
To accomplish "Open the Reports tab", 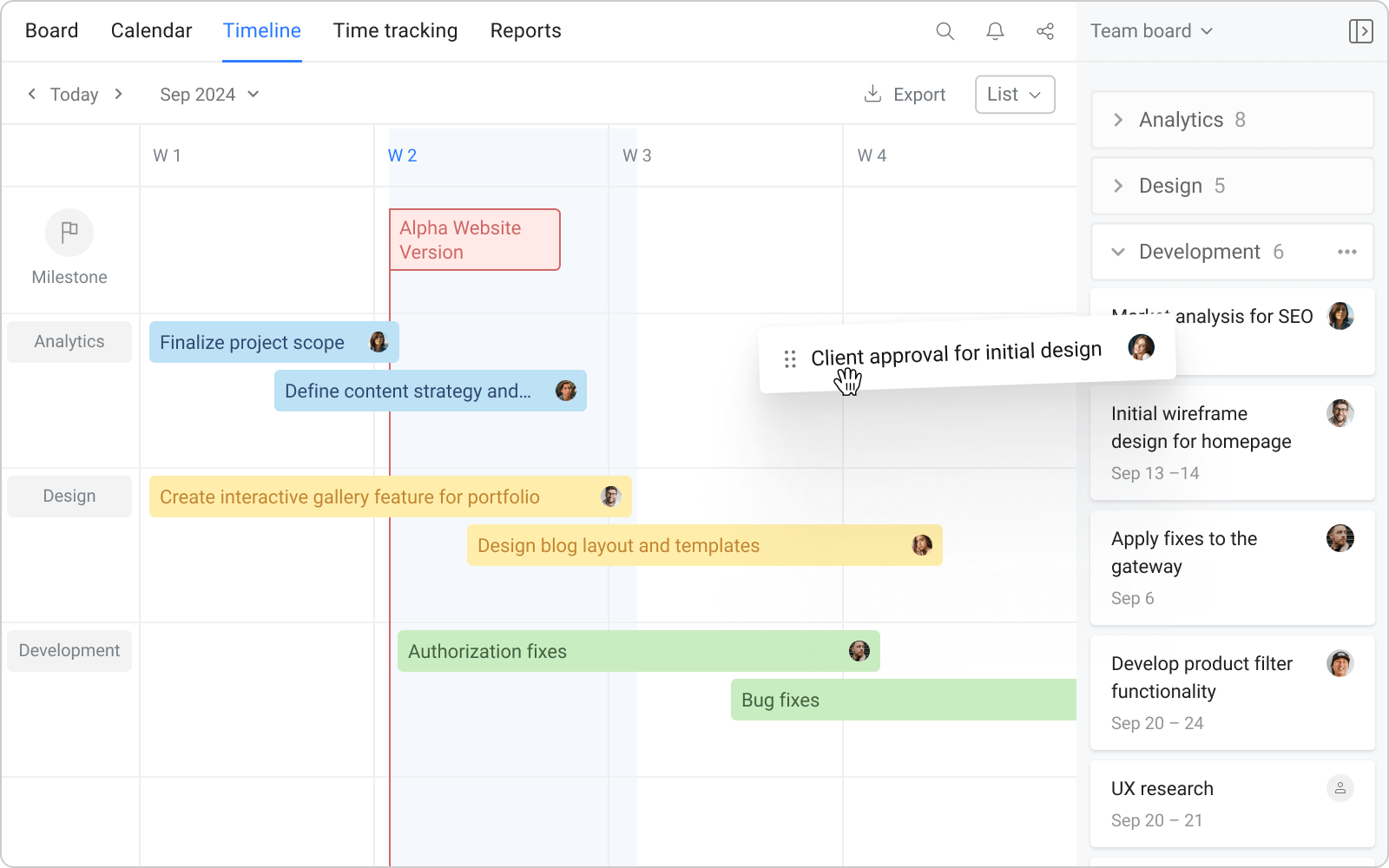I will (x=525, y=30).
